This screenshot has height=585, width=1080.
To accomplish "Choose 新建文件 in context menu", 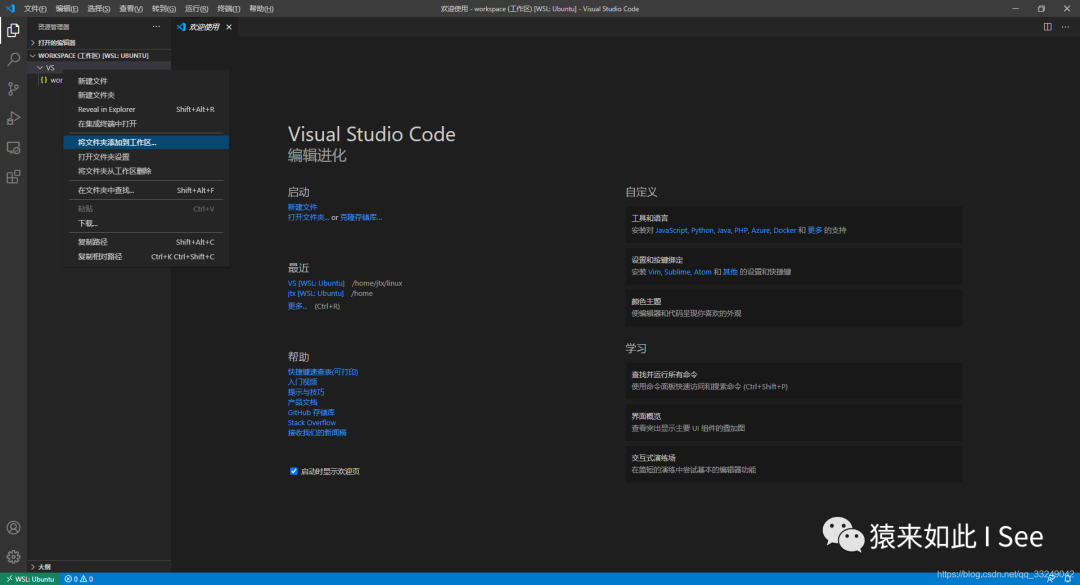I will [146, 81].
